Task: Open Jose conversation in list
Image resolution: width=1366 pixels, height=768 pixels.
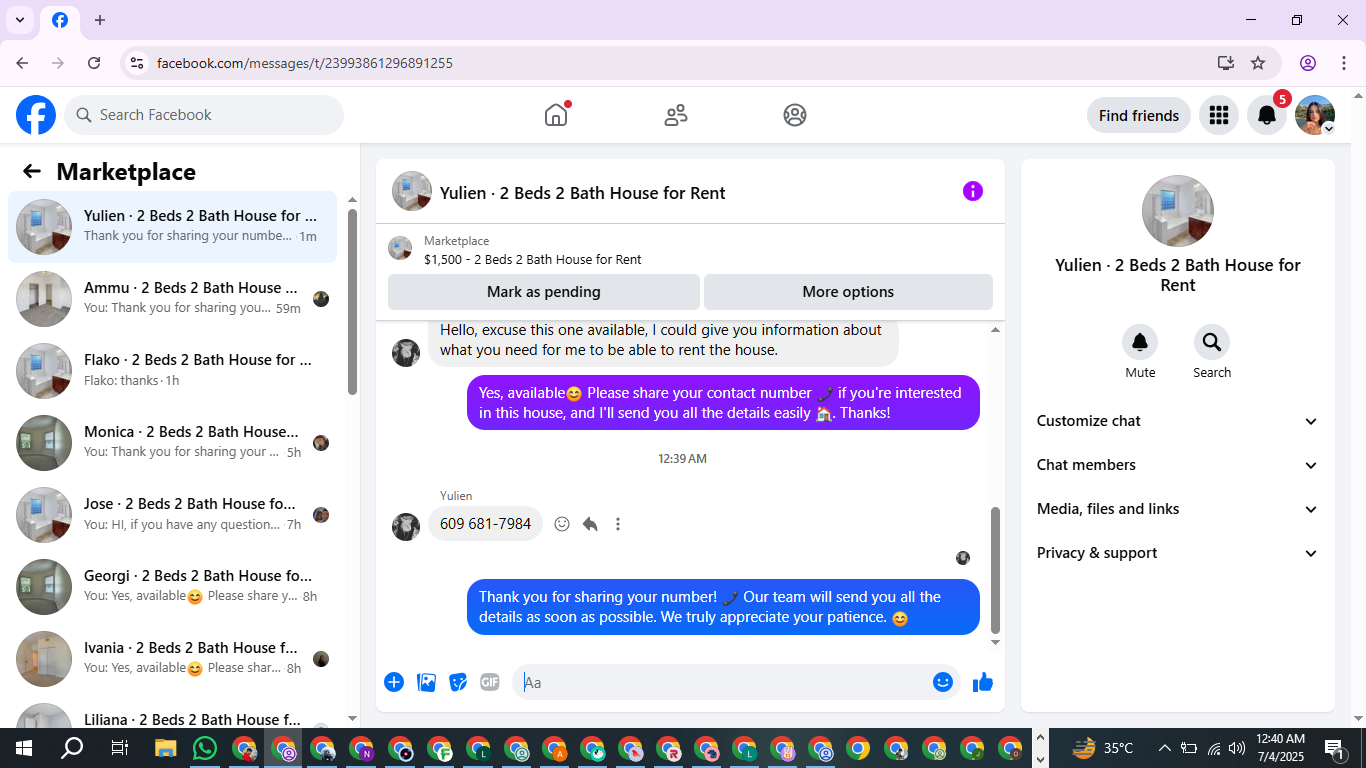Action: pyautogui.click(x=172, y=515)
